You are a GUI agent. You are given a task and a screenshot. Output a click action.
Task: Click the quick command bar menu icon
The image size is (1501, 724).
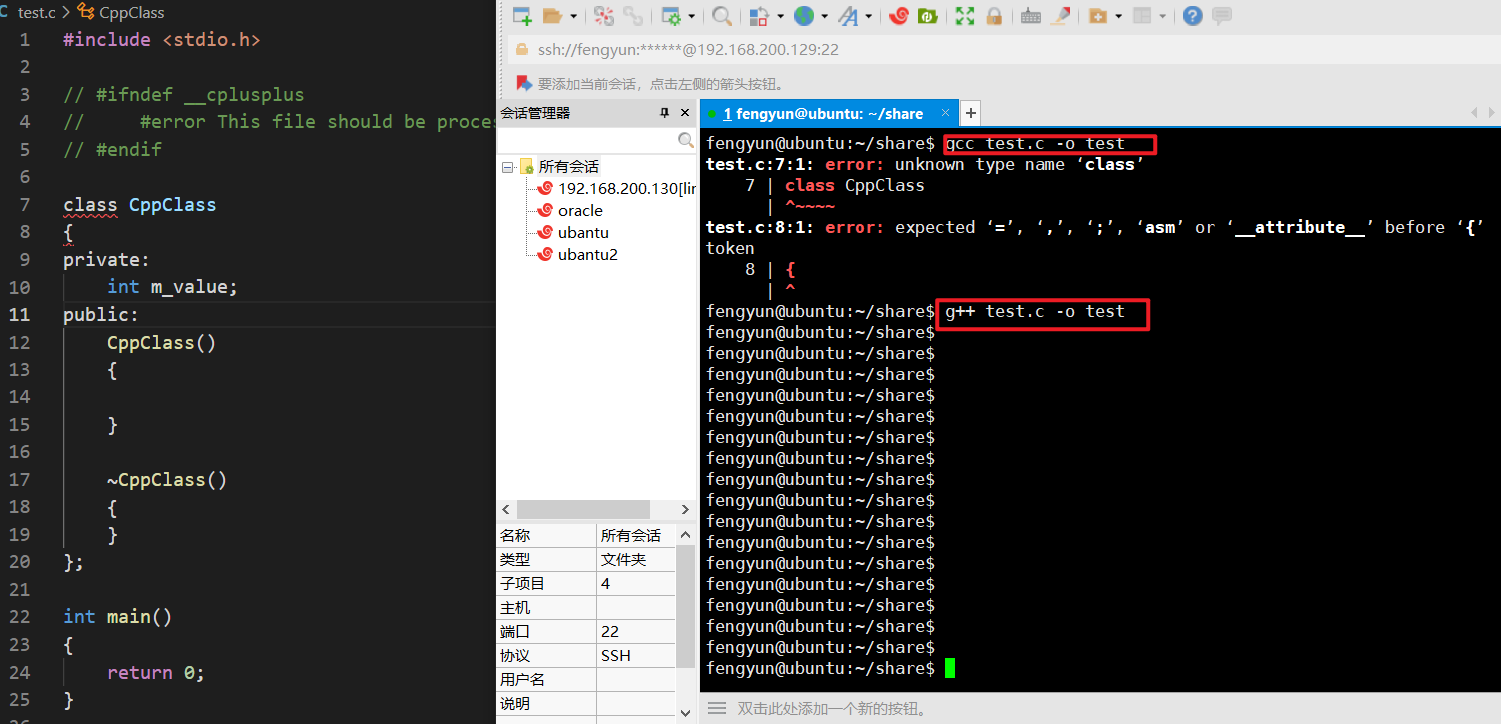click(x=716, y=708)
